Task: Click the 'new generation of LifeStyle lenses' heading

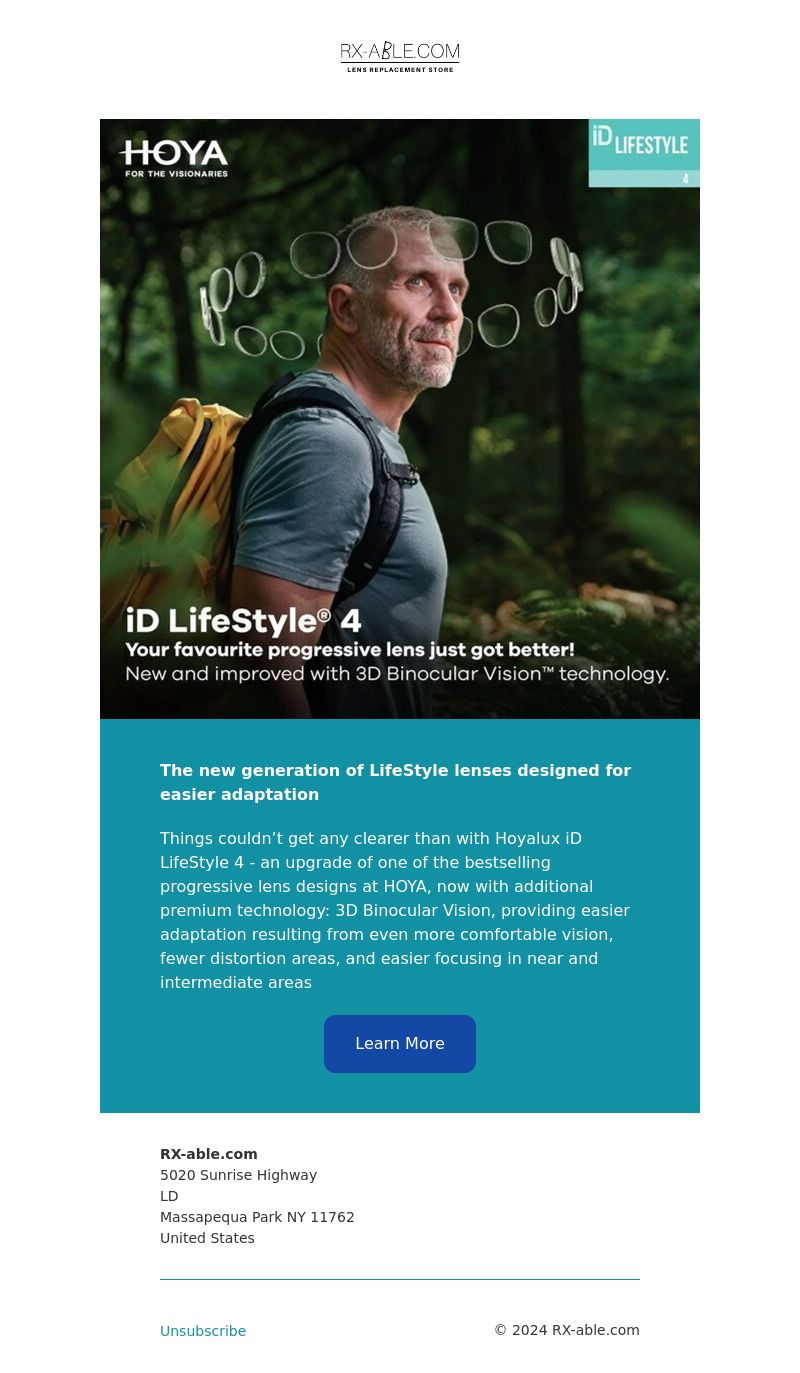Action: tap(396, 782)
